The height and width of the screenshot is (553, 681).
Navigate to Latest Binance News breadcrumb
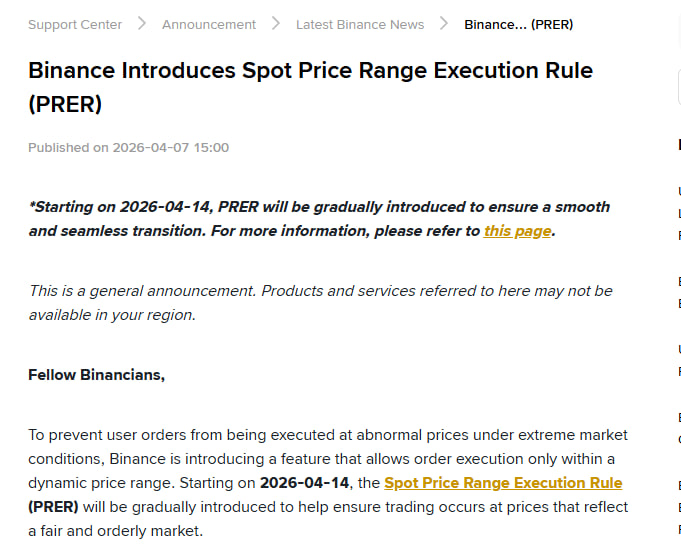tap(360, 24)
